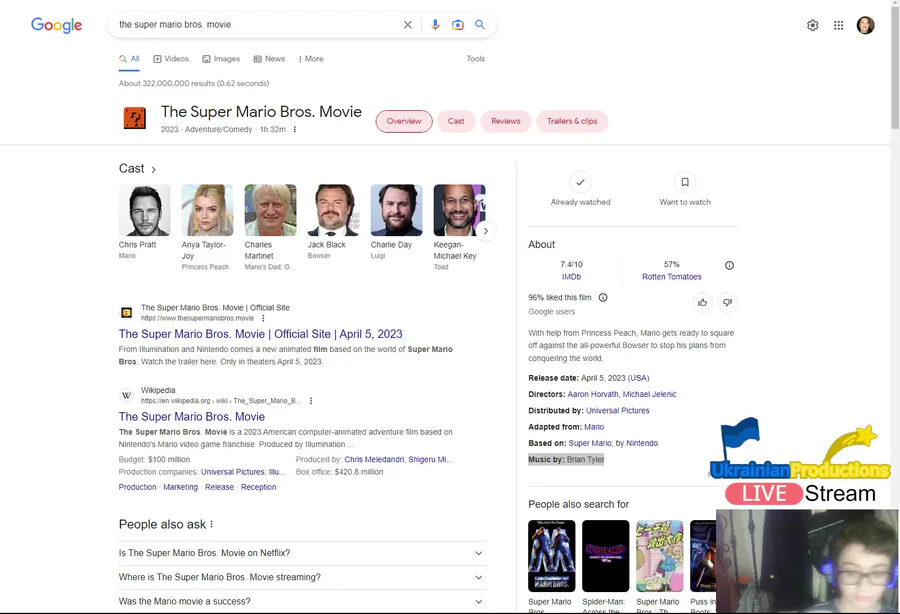Click the Wikipedia W favicon

[x=126, y=395]
